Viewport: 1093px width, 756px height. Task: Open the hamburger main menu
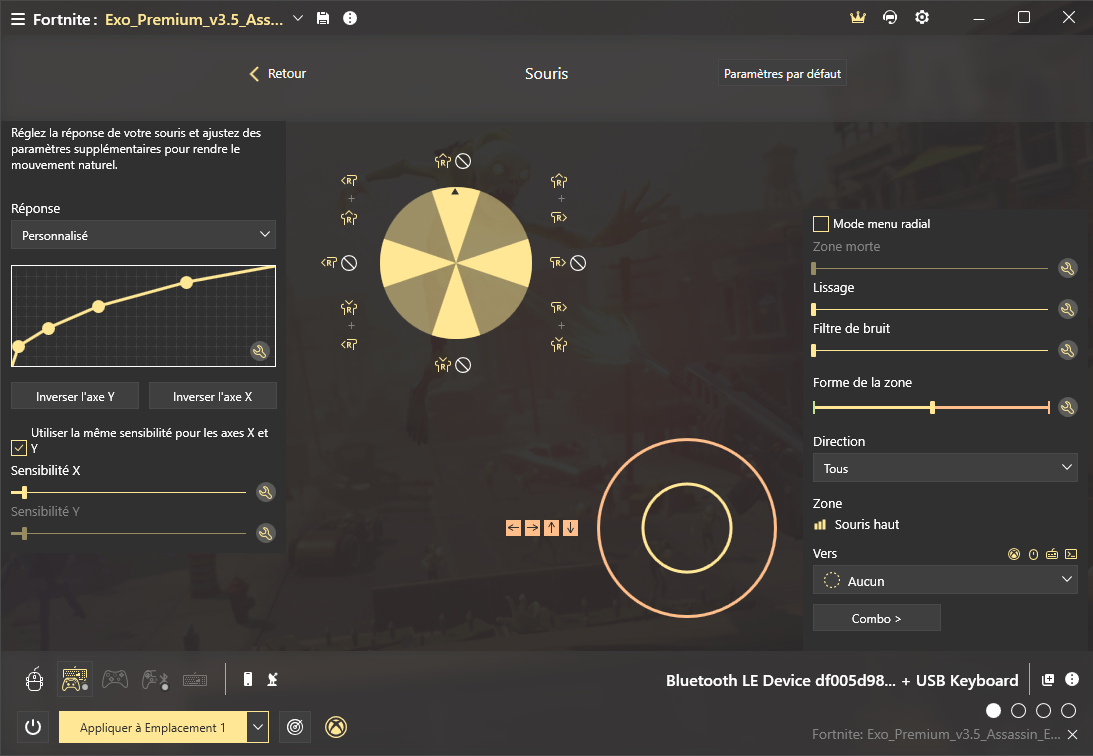(x=17, y=19)
